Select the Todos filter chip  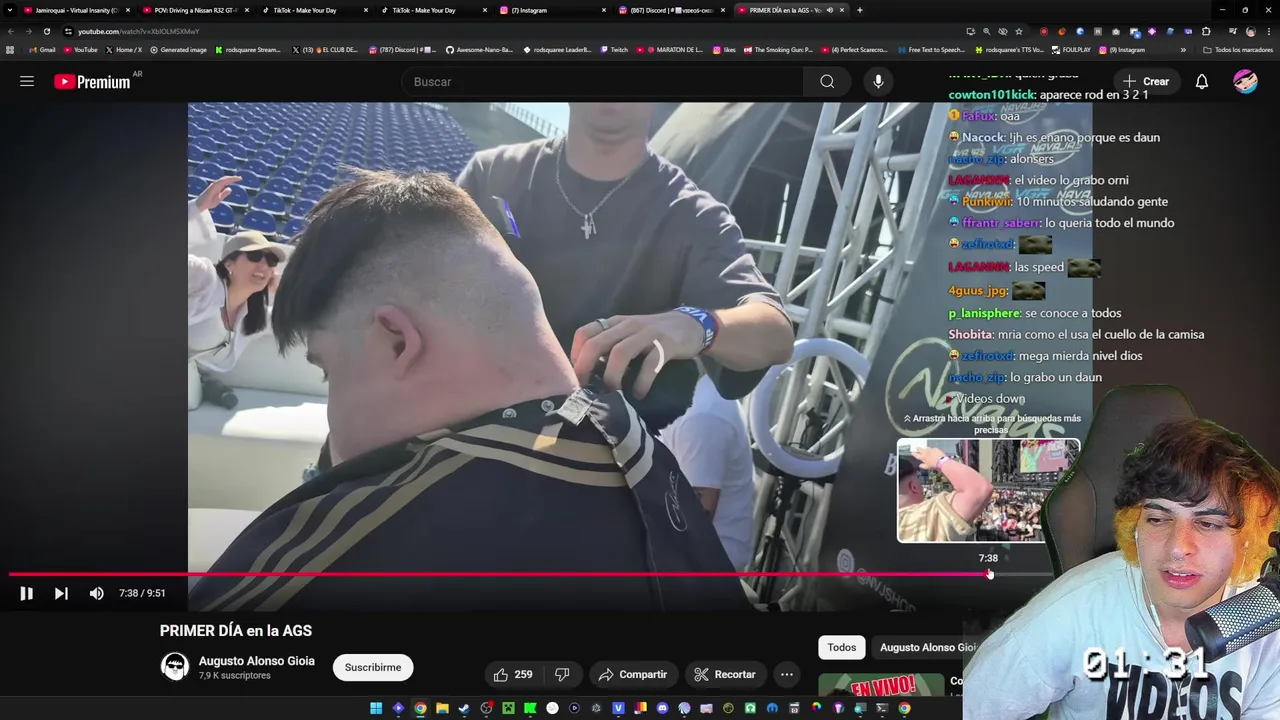point(842,647)
